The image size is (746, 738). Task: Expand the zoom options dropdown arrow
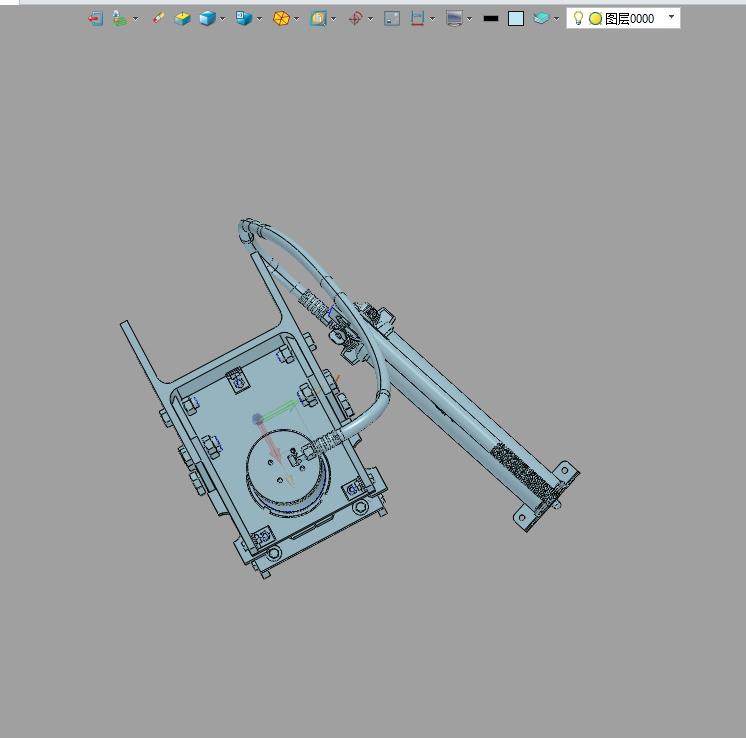click(333, 19)
